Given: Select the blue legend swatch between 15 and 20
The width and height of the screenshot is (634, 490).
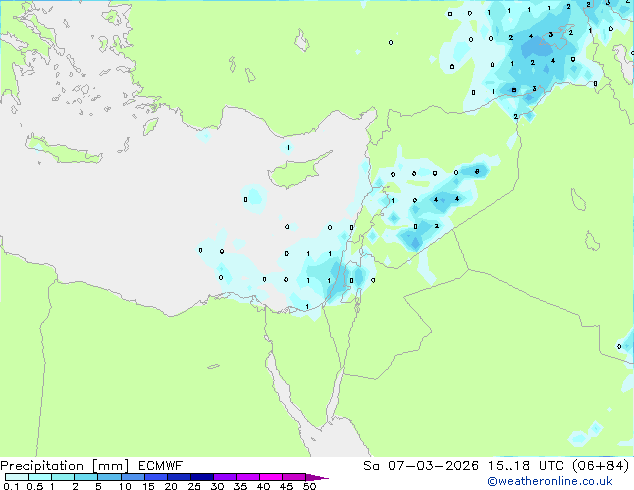Looking at the screenshot, I should (156, 477).
